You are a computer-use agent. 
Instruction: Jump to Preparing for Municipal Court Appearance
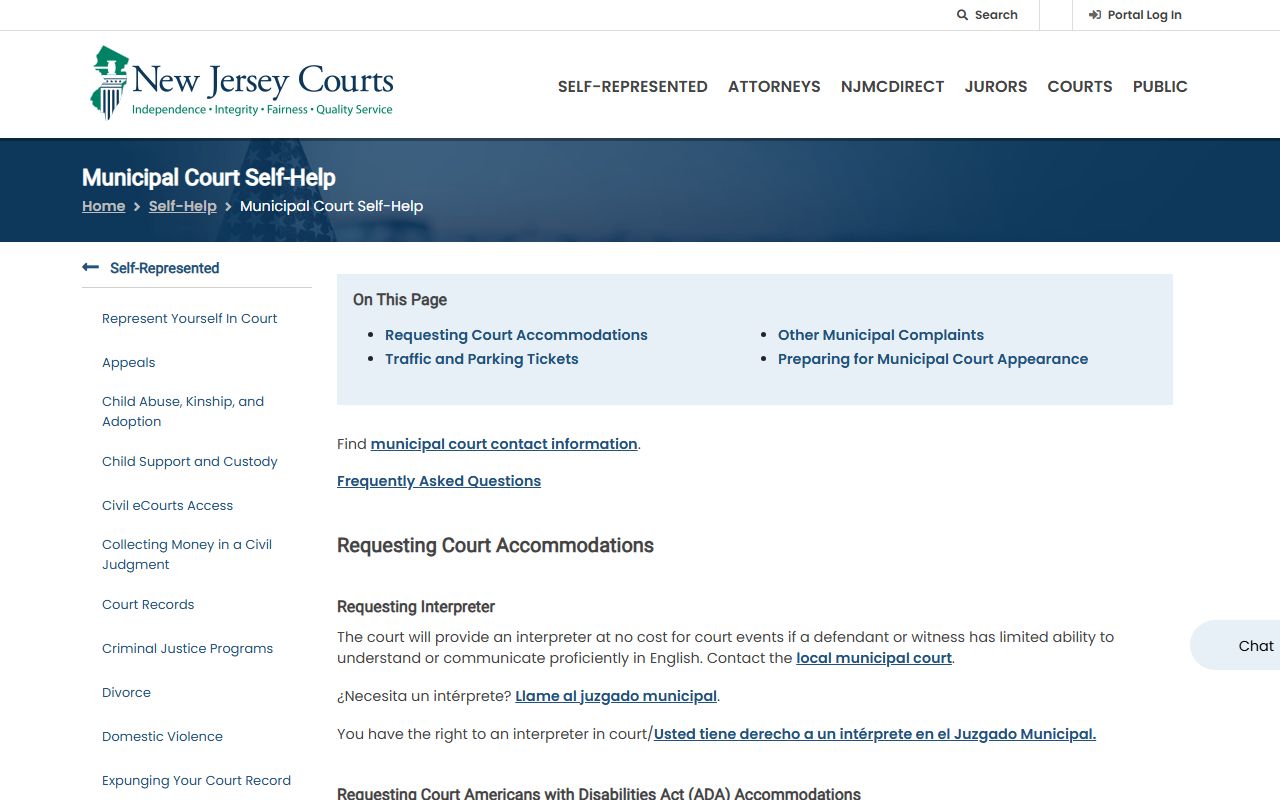click(x=933, y=359)
